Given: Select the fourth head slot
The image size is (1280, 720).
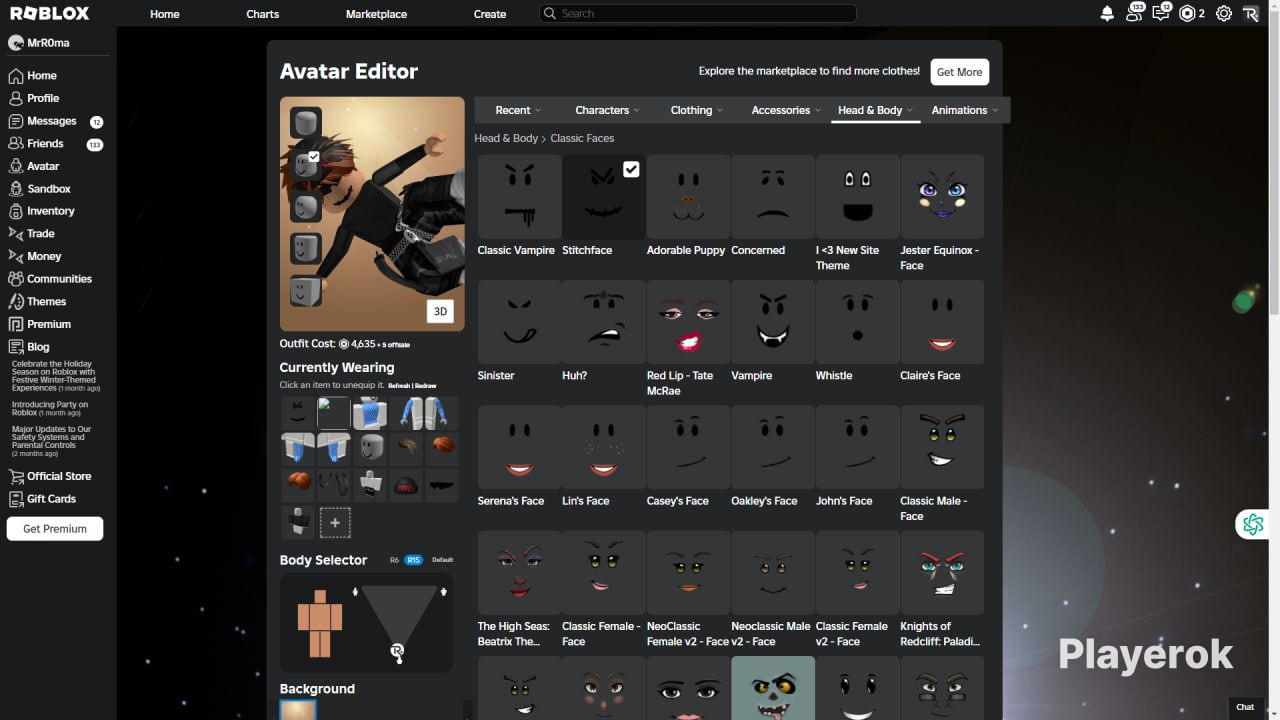Looking at the screenshot, I should tap(306, 248).
